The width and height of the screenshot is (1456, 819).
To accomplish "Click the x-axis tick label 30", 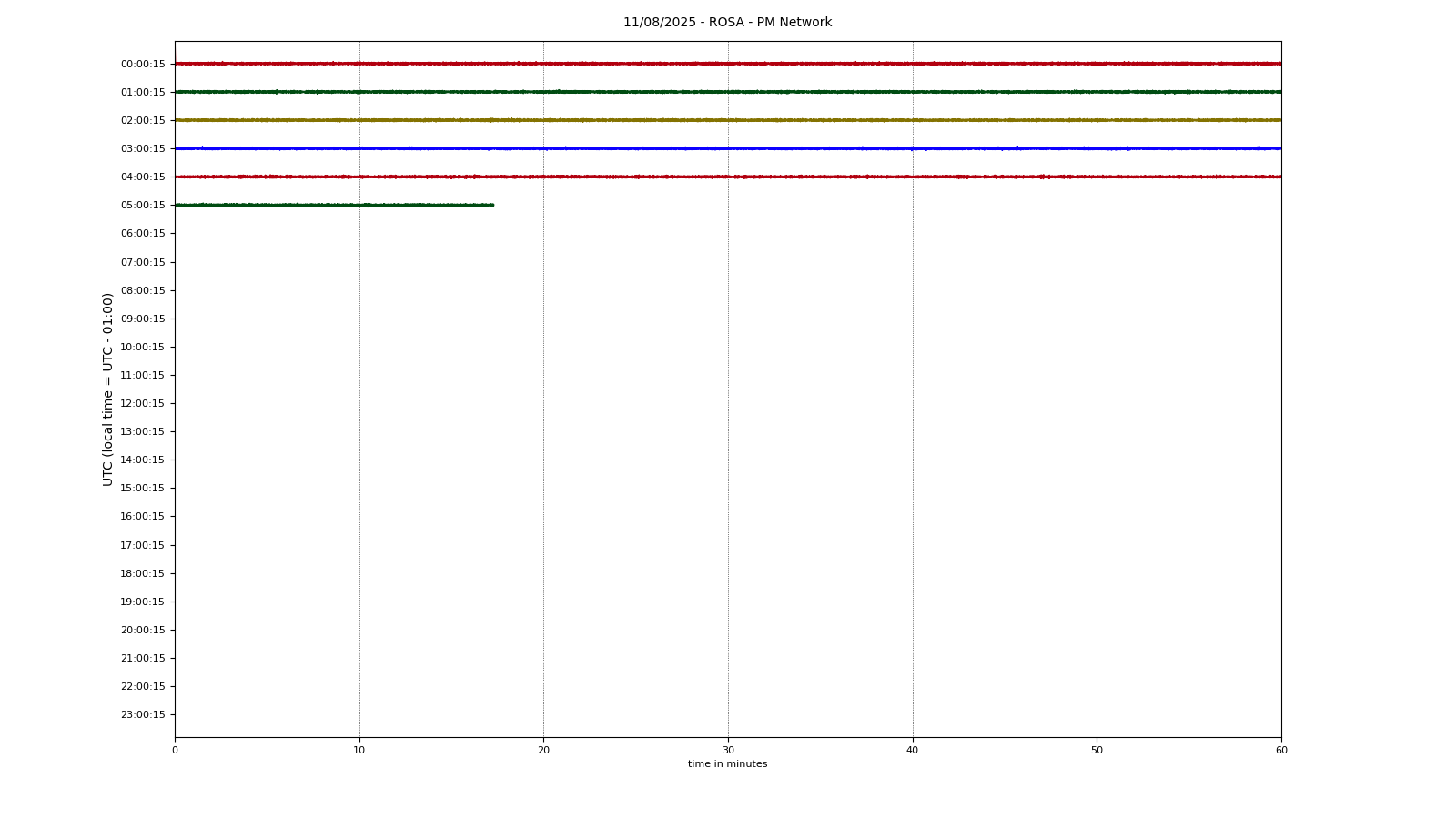I will point(728,751).
